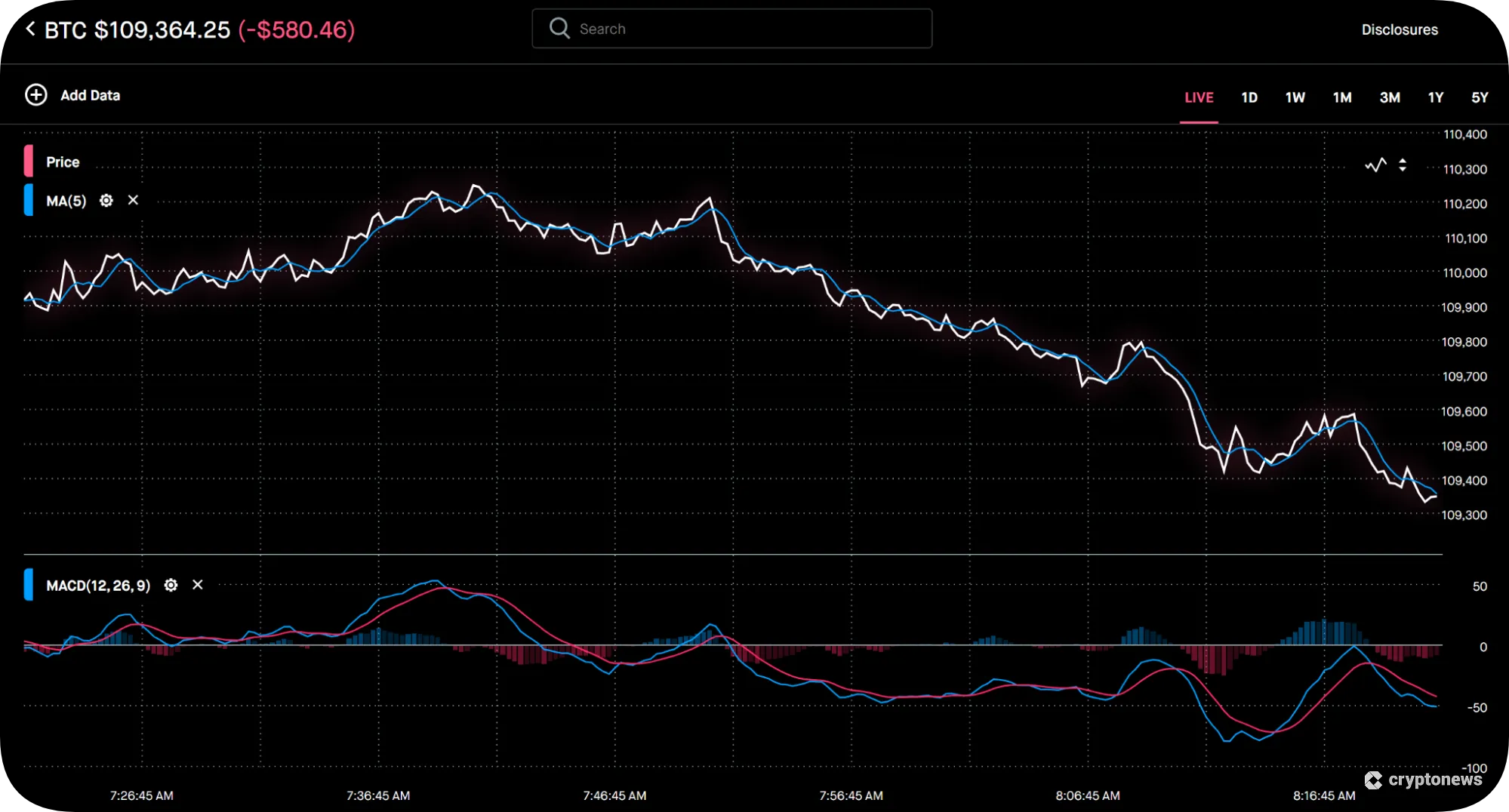Click the blue MACD legend color bar
Image resolution: width=1509 pixels, height=812 pixels.
[28, 585]
